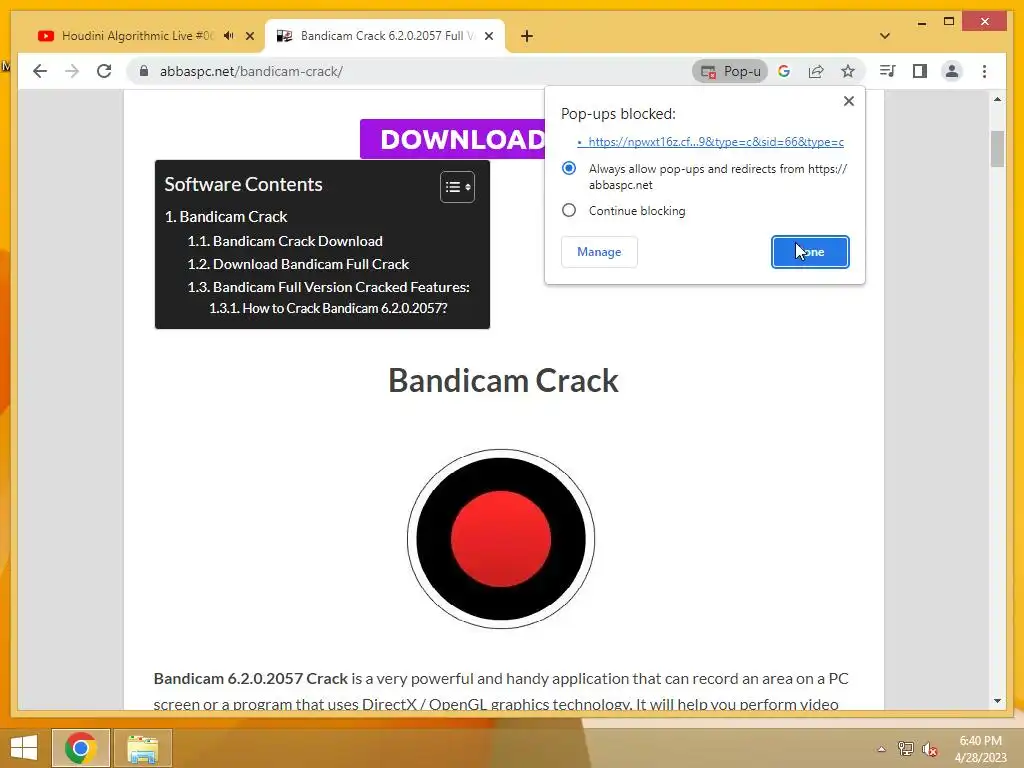Click the Software Contents heading
The width and height of the screenshot is (1024, 768).
tap(244, 185)
